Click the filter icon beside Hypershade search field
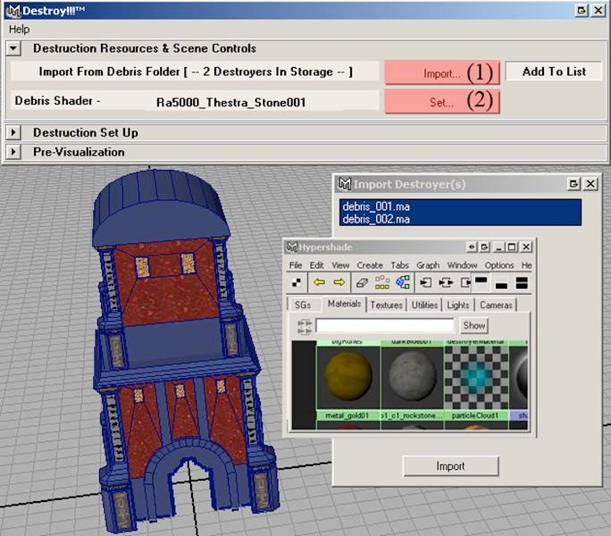The image size is (611, 536). pos(304,326)
